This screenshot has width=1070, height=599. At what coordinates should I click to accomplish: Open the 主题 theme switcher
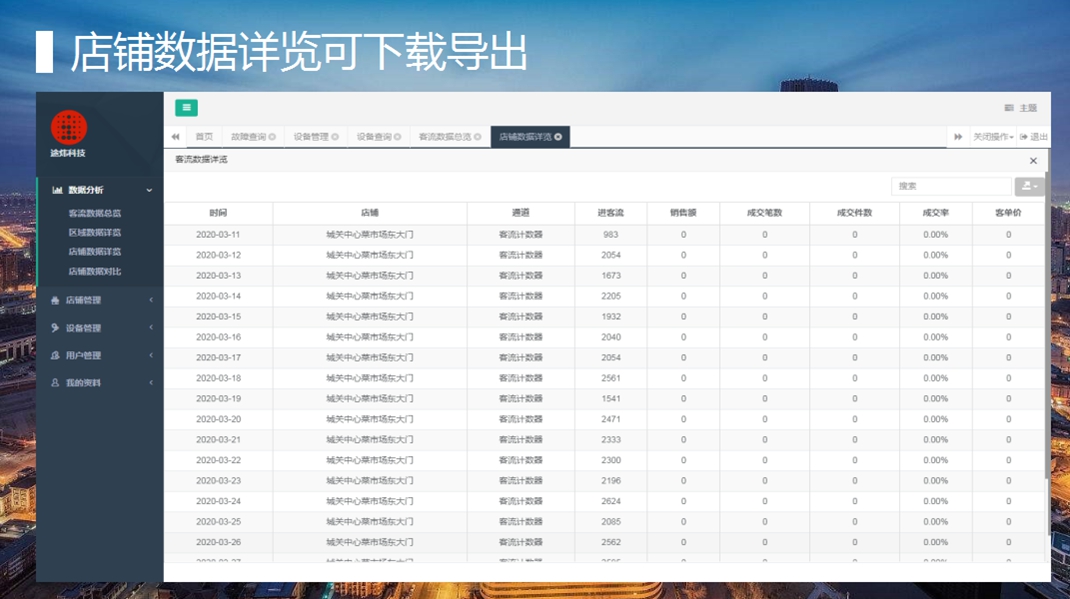click(1021, 108)
